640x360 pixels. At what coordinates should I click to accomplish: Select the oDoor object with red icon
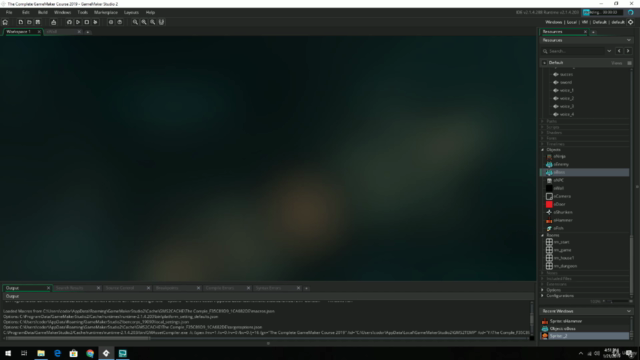(559, 204)
